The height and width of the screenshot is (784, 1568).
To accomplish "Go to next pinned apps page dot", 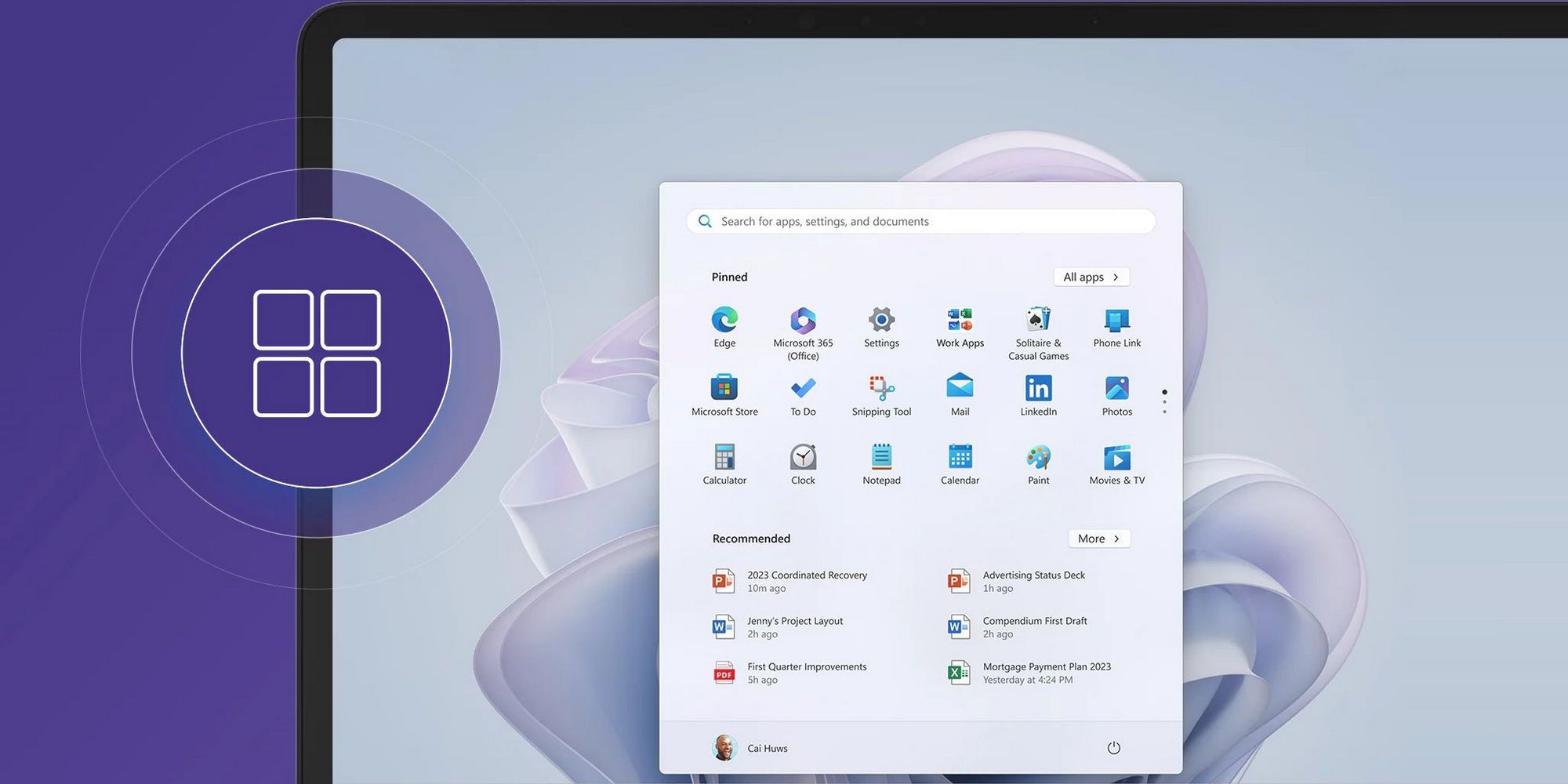I will 1164,402.
